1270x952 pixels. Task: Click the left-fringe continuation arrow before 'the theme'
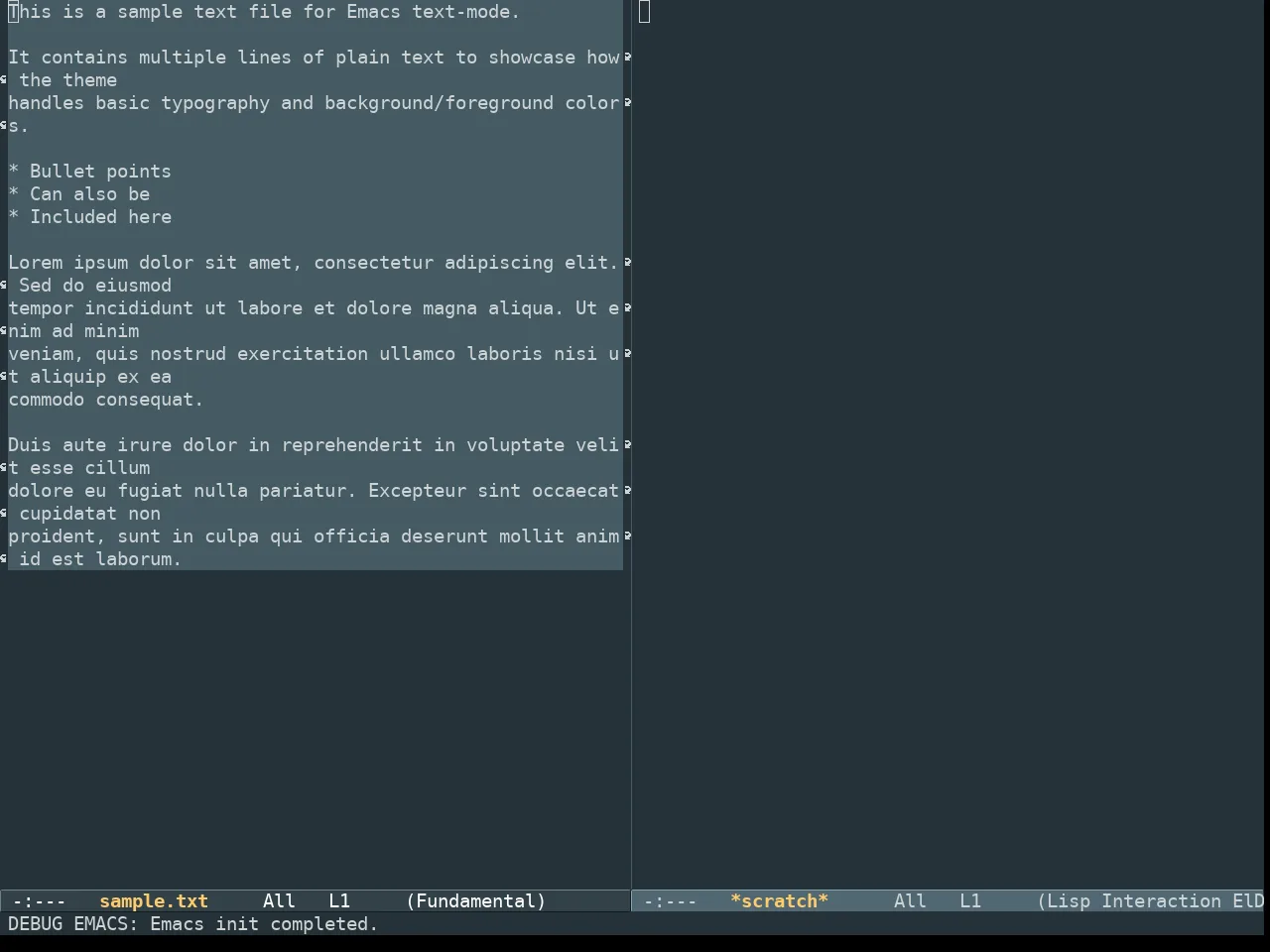coord(4,80)
